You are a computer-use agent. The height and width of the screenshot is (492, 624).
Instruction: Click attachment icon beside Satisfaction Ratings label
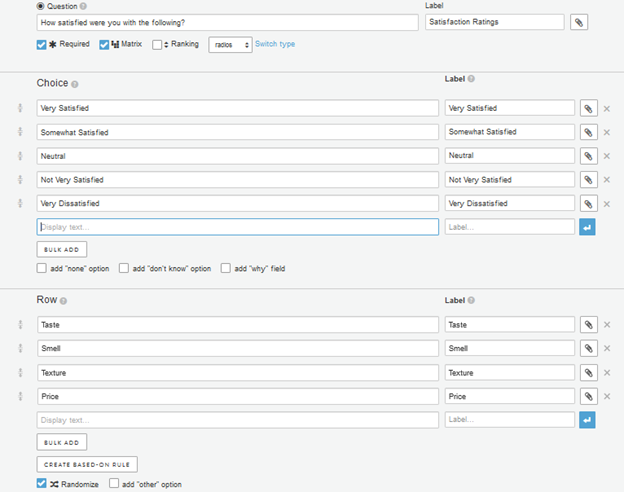(x=579, y=22)
